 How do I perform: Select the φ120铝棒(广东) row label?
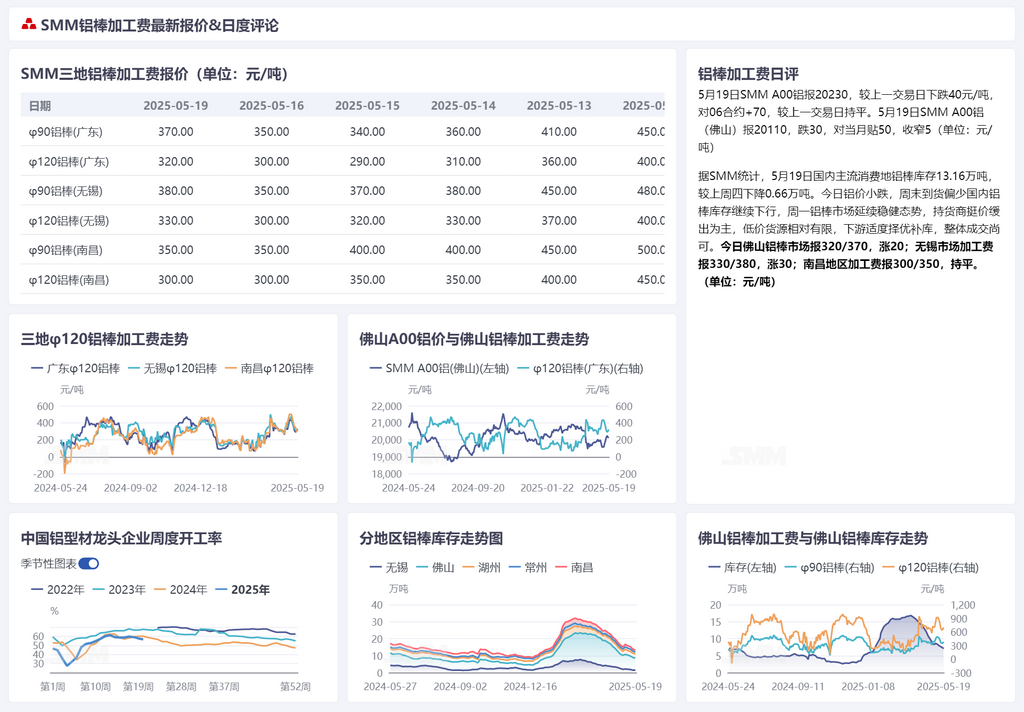69,162
